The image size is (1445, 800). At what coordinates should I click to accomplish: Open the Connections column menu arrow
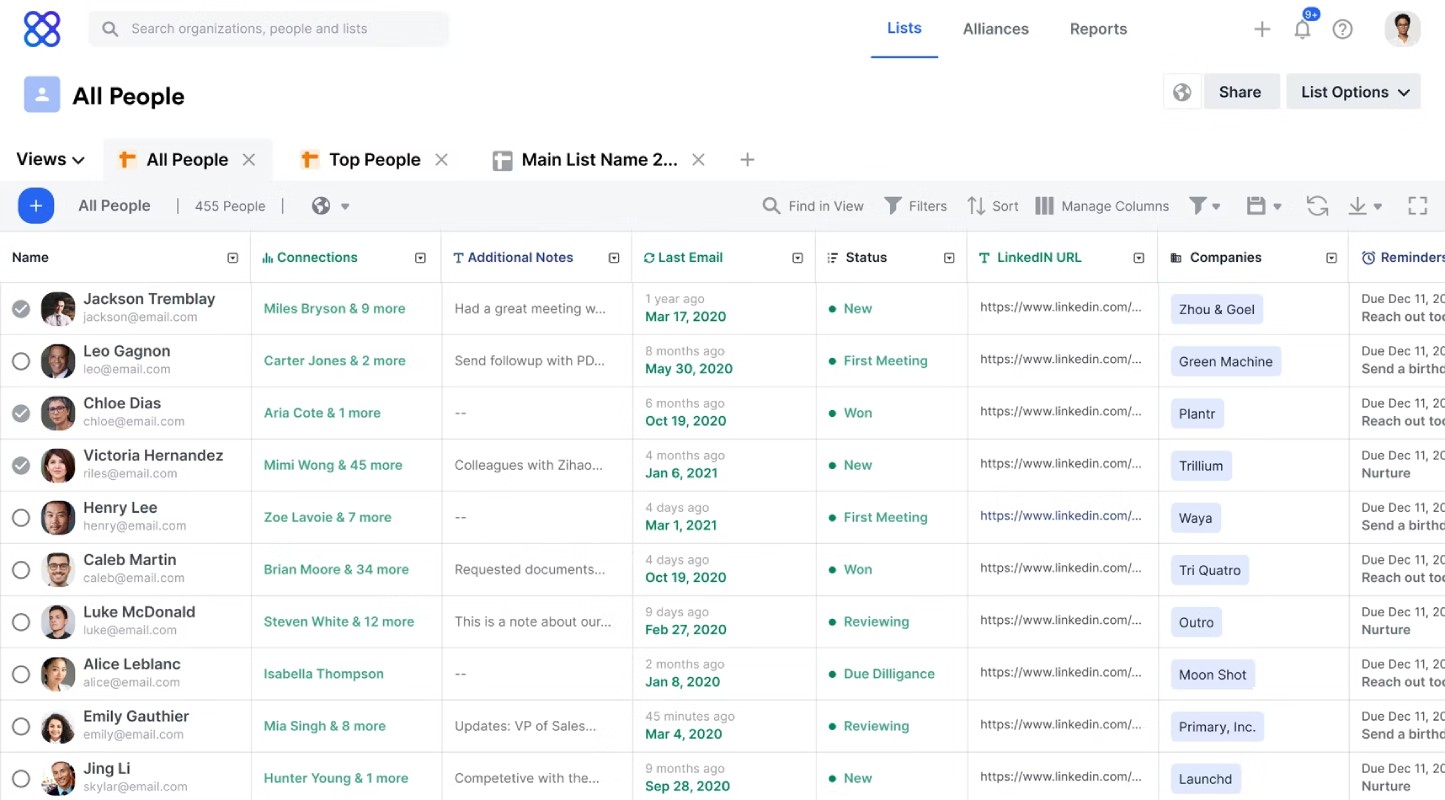[421, 258]
